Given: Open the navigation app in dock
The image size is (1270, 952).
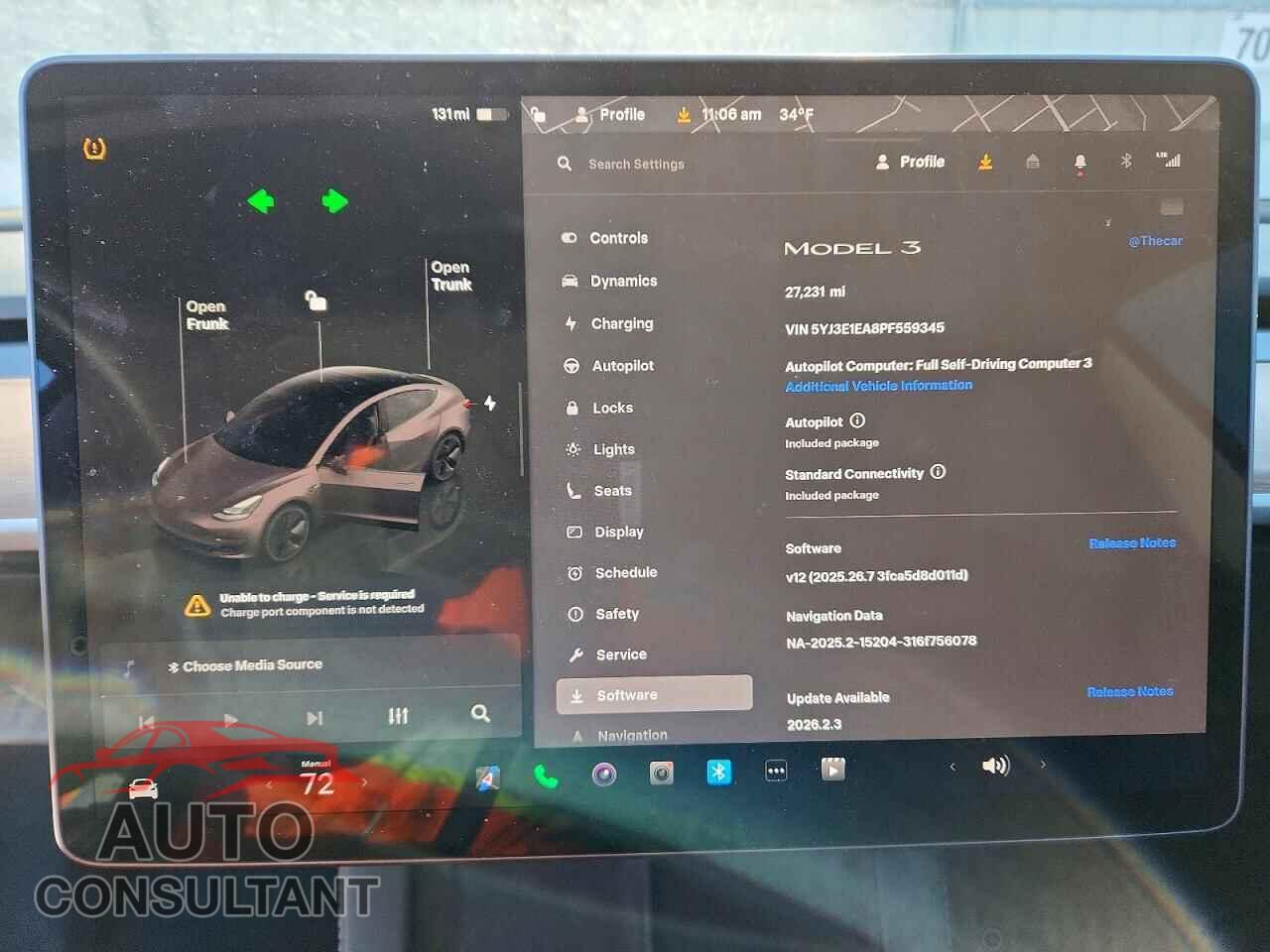Looking at the screenshot, I should click(486, 778).
